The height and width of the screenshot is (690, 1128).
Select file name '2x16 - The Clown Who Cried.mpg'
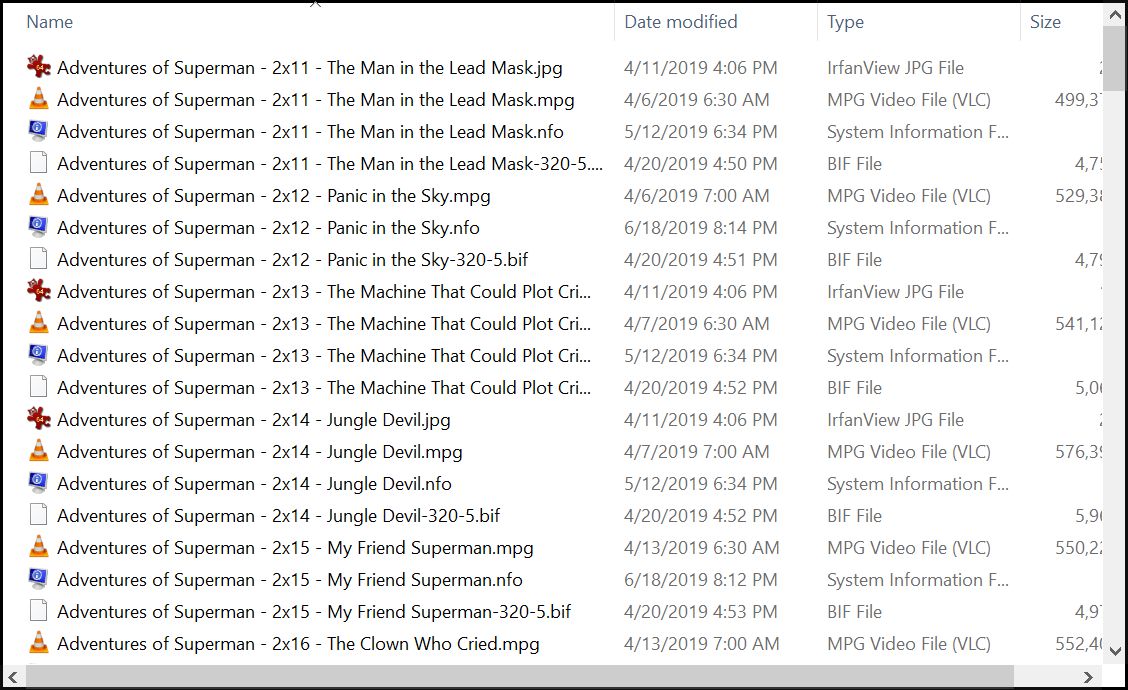(x=299, y=644)
